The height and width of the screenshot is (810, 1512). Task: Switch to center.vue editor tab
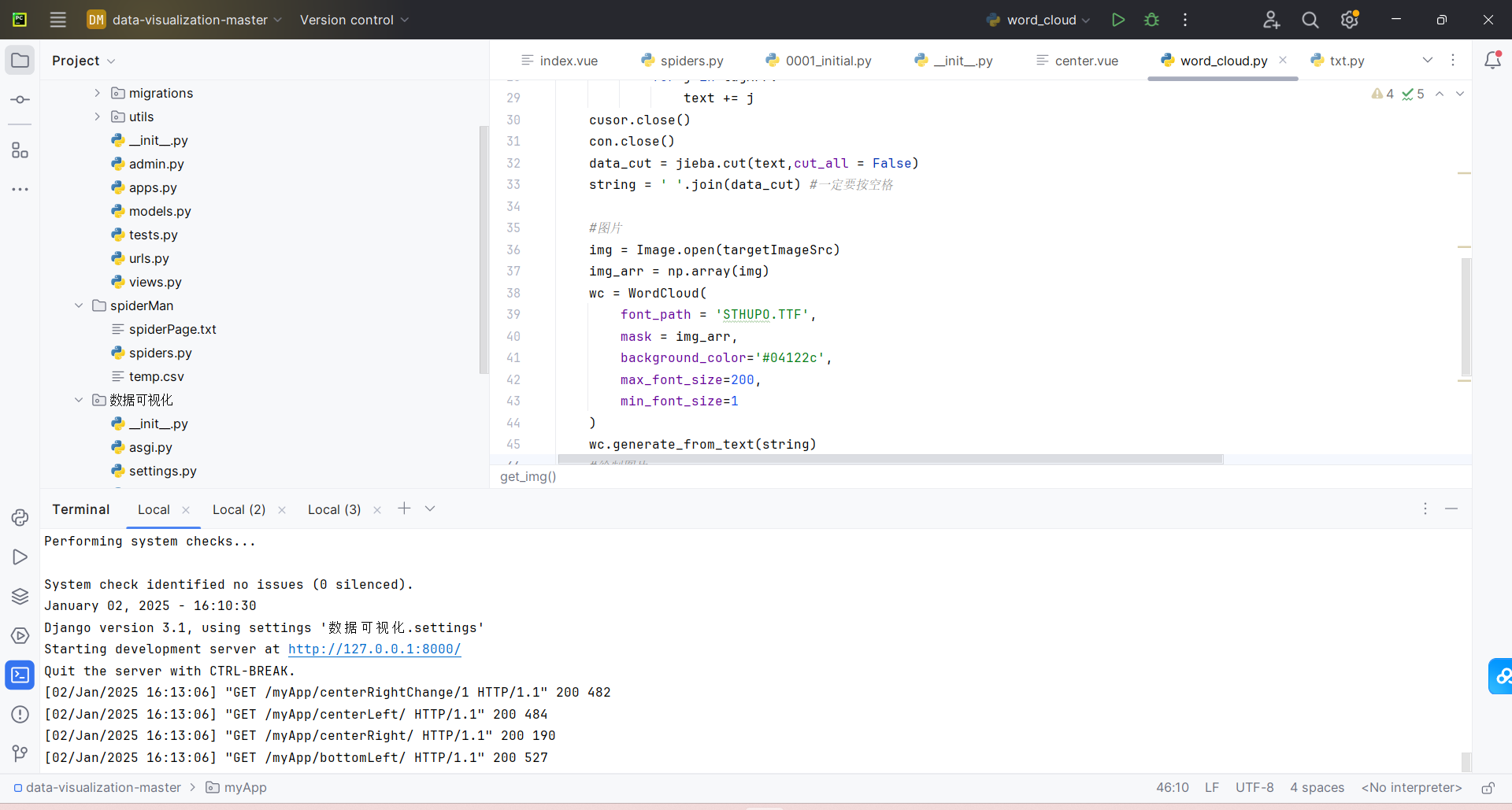(1077, 61)
